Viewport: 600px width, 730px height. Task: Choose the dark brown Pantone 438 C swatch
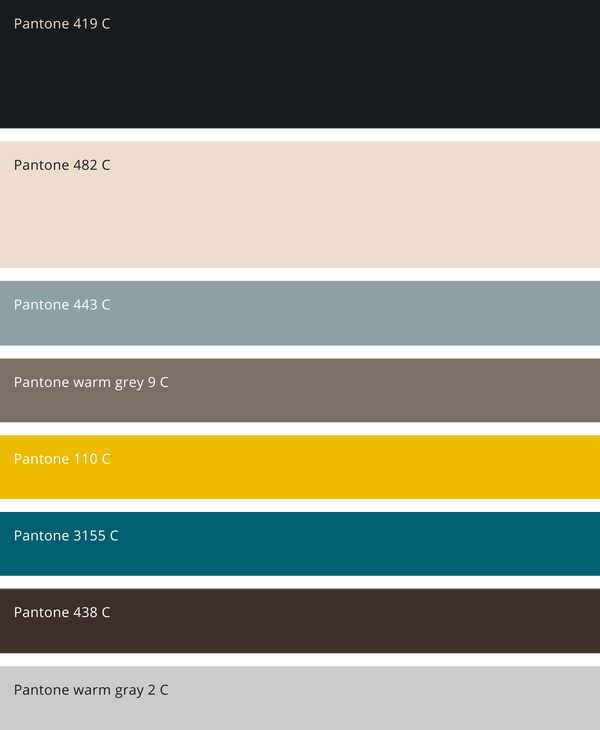[x=300, y=621]
